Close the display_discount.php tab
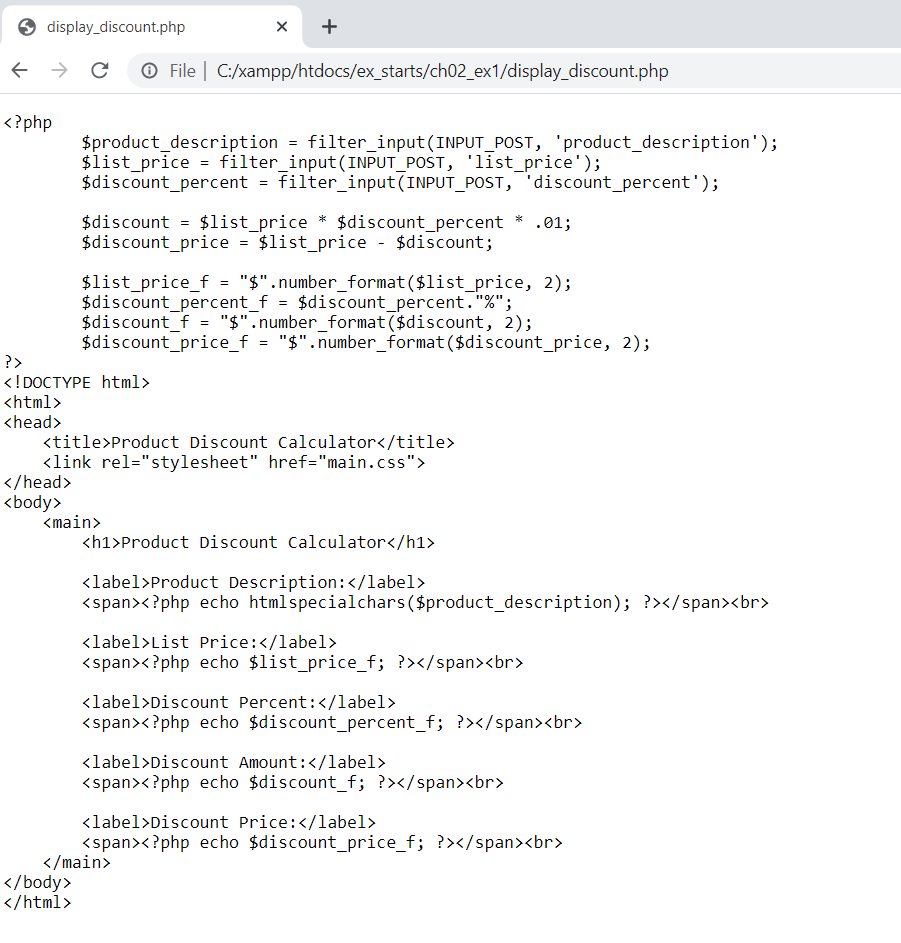 tap(281, 27)
